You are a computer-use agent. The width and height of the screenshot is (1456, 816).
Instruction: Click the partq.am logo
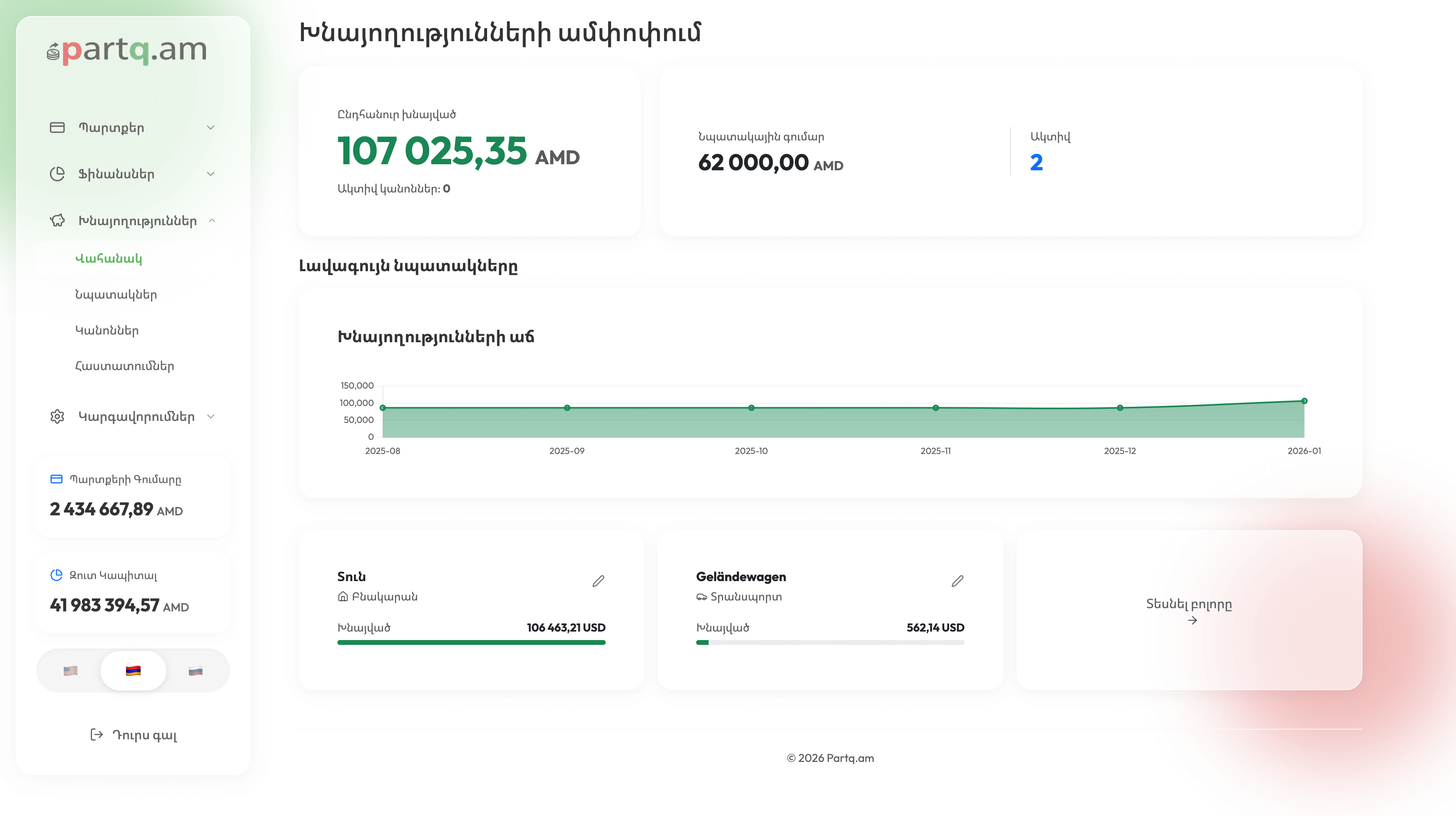click(x=127, y=50)
